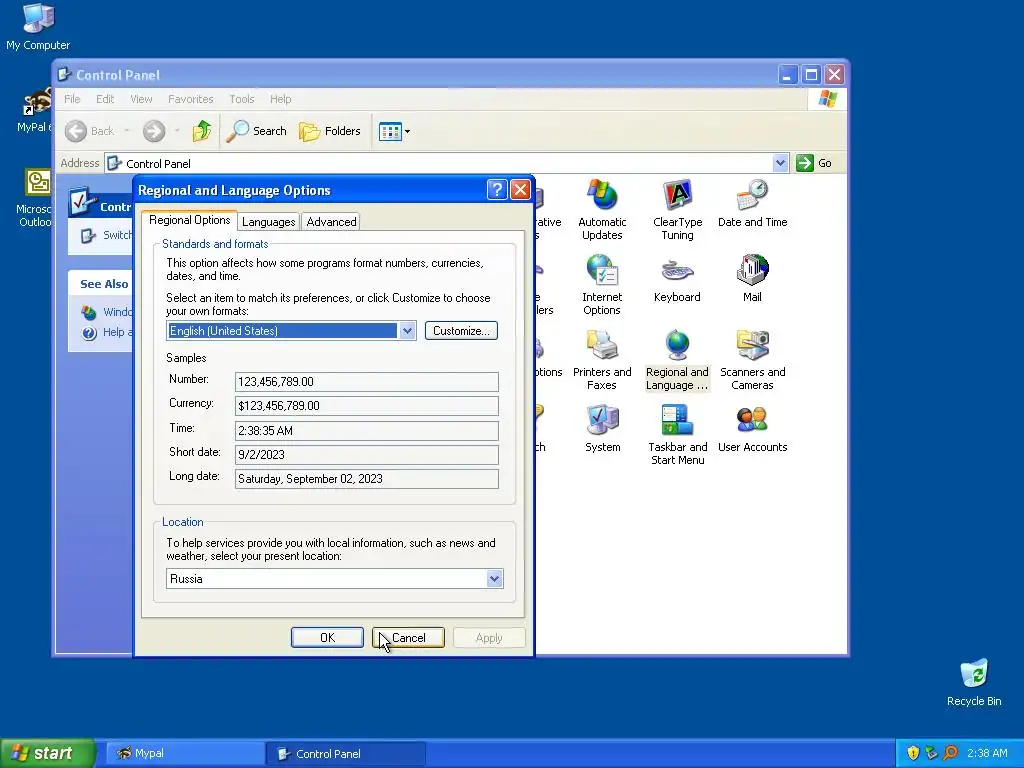Click Control Panel taskbar button
This screenshot has width=1024, height=768.
(x=345, y=753)
